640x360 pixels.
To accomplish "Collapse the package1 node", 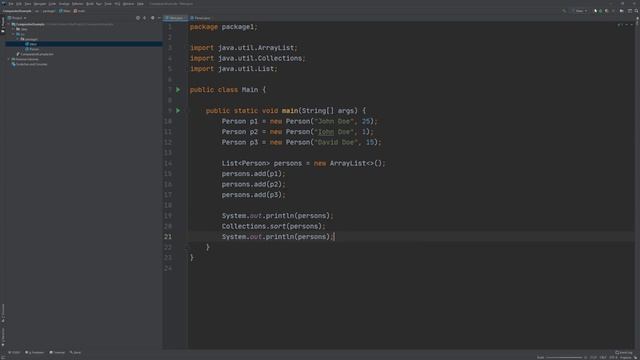I will pos(18,39).
